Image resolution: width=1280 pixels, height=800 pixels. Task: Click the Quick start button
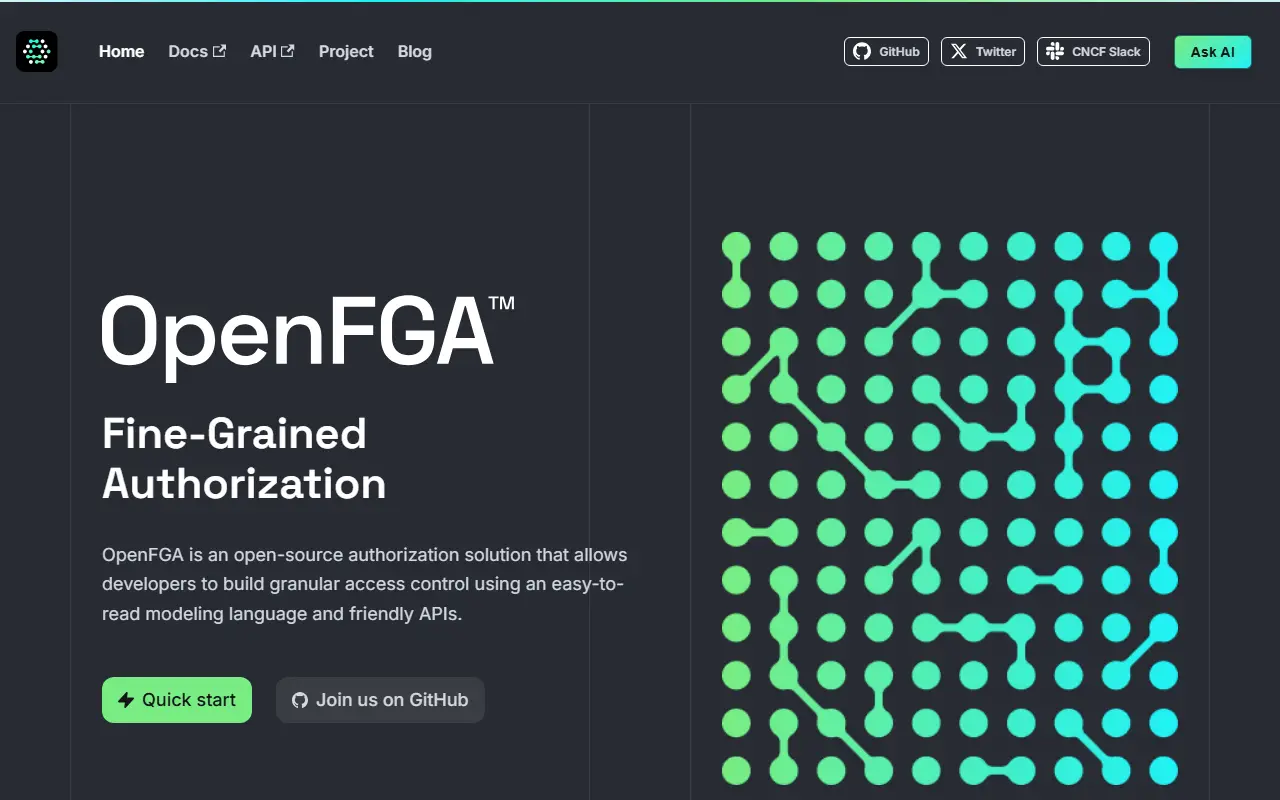click(x=177, y=700)
